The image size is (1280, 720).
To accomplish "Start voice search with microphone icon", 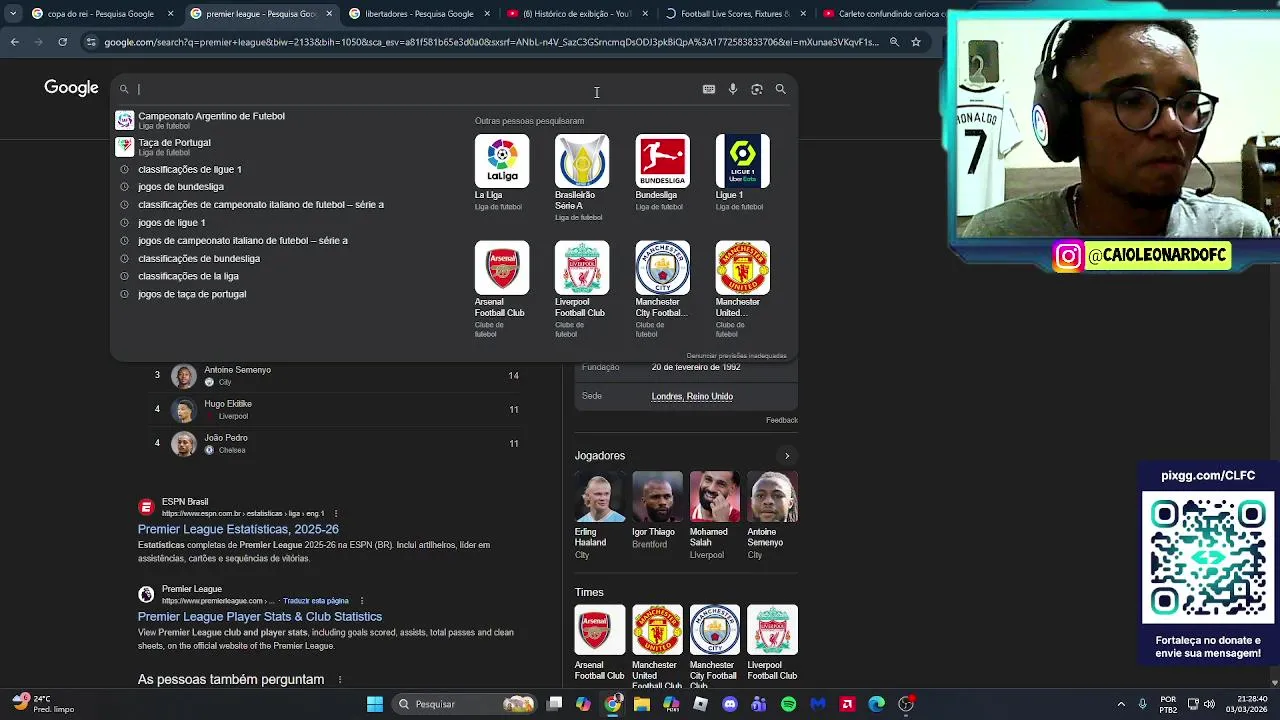I will coord(733,89).
